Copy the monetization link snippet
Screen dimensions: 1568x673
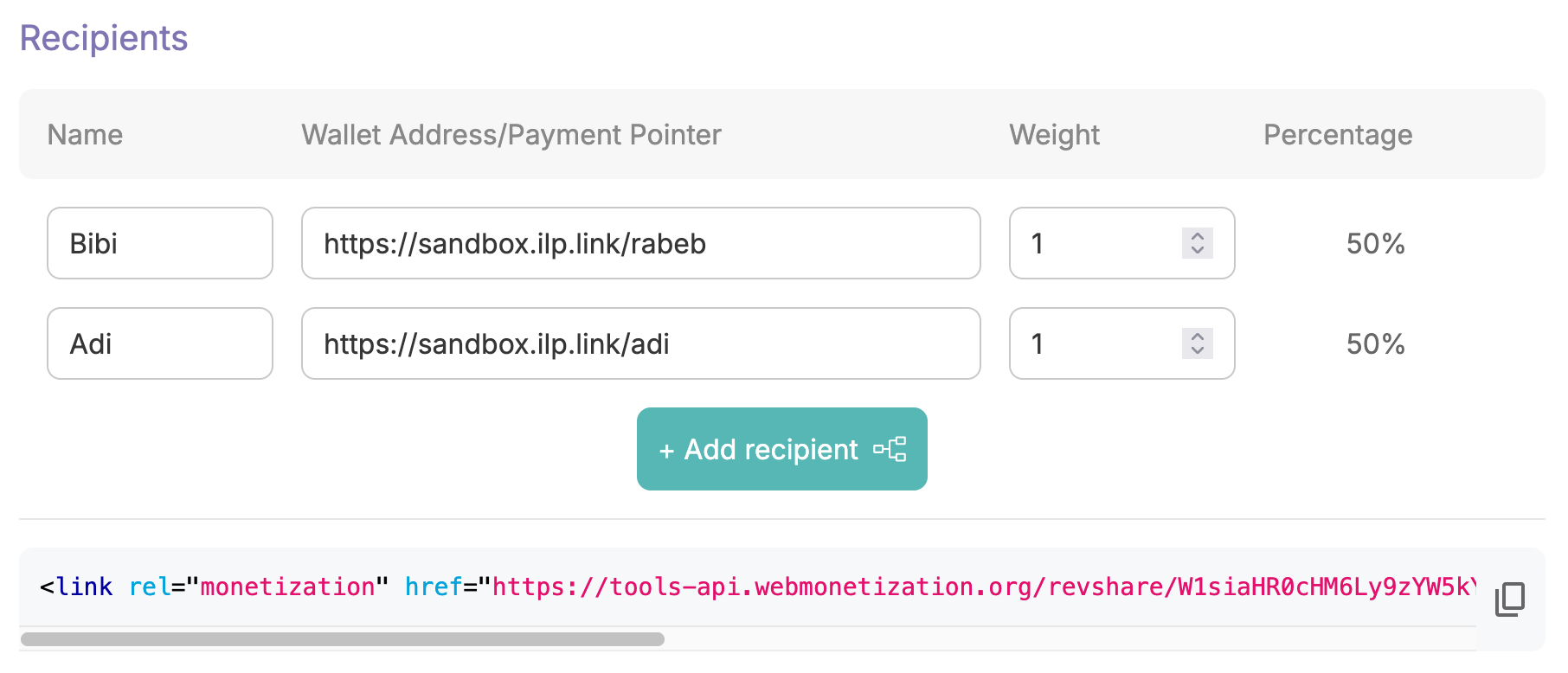[x=1509, y=599]
